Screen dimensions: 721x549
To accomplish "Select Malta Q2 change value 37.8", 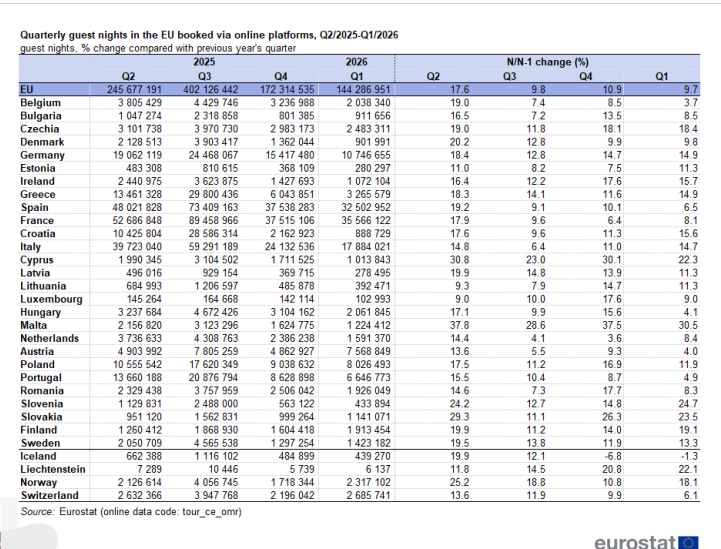I will click(x=459, y=326).
